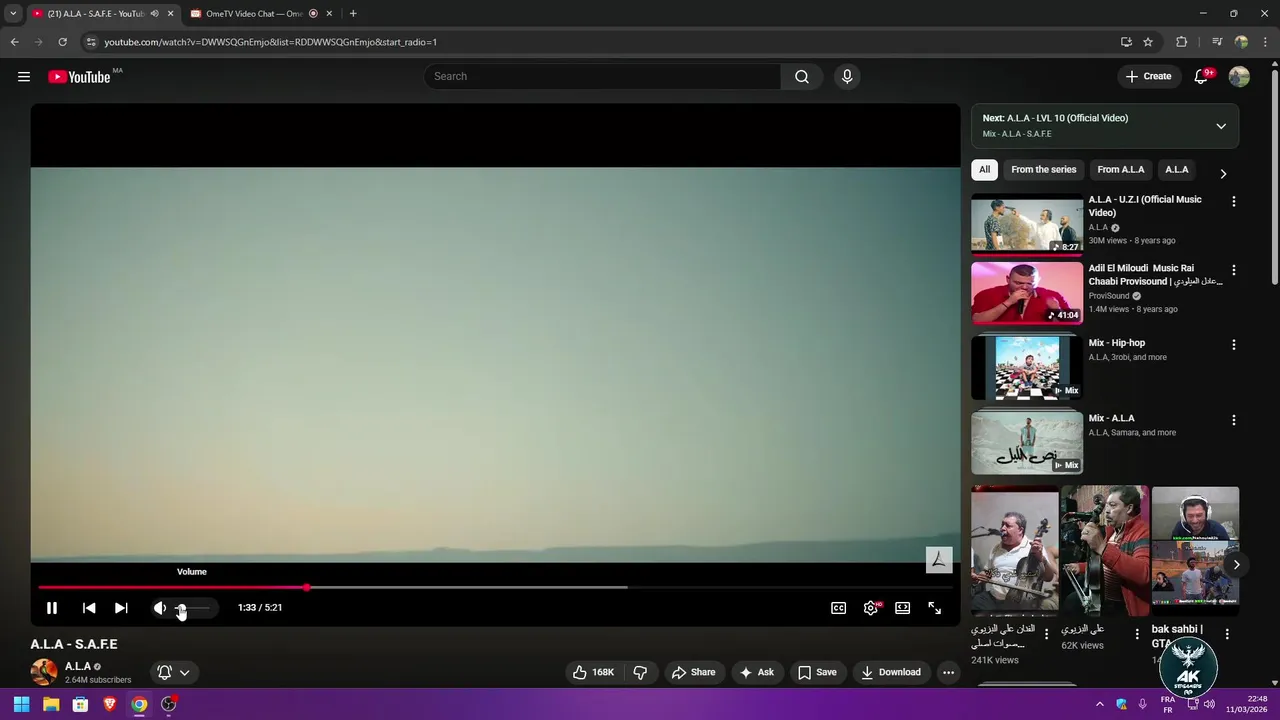Image resolution: width=1280 pixels, height=720 pixels.
Task: Open the A.L.A channel avatar
Action: [44, 672]
